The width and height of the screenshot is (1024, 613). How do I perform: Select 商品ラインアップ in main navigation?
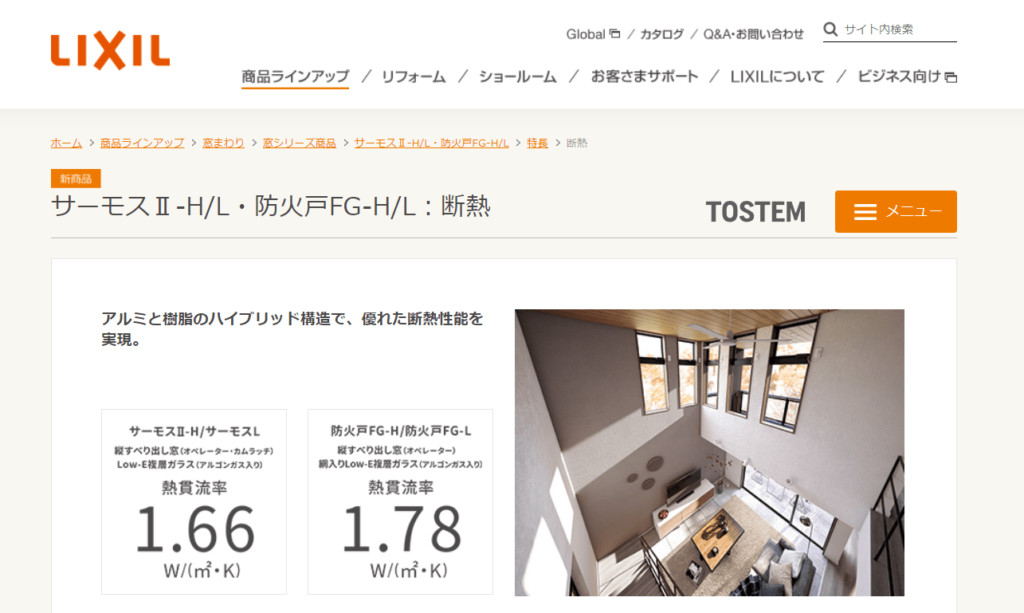click(295, 77)
